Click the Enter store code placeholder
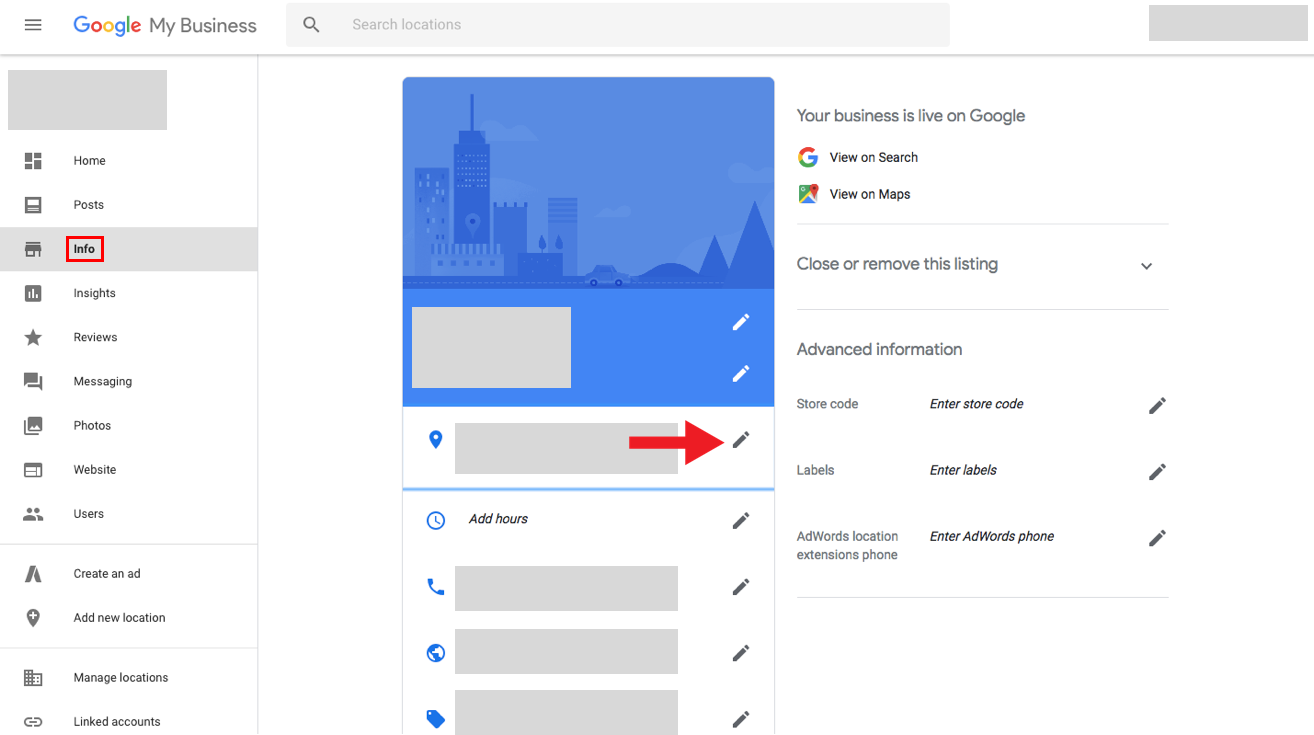 977,404
